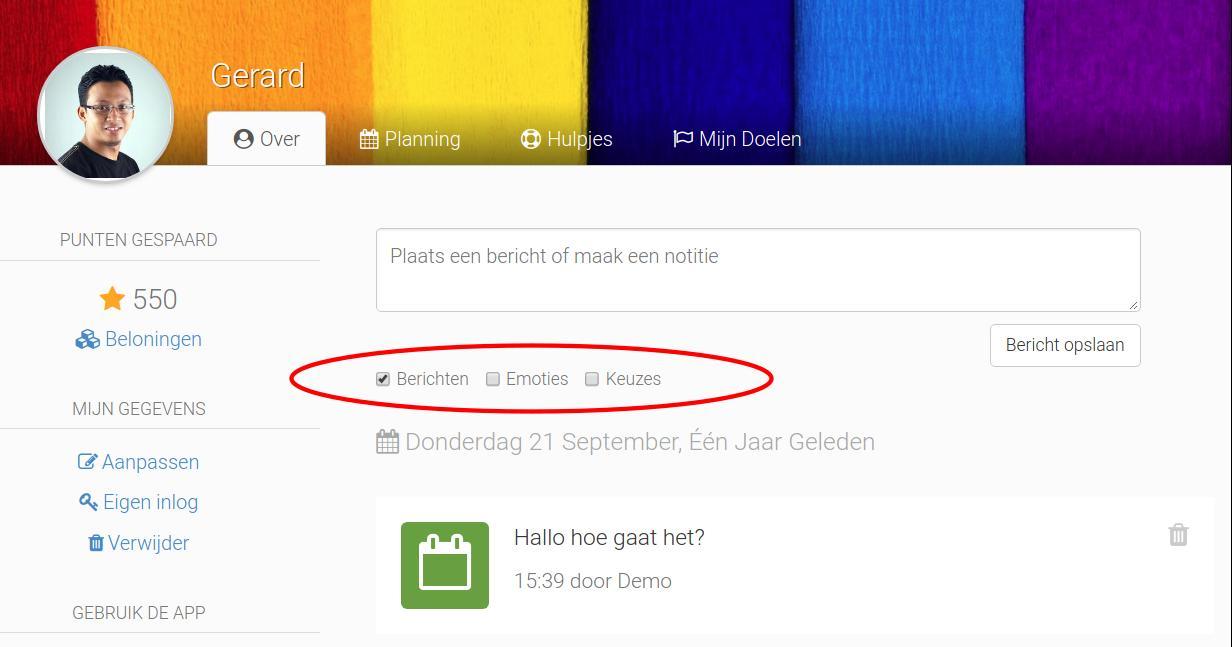Viewport: 1232px width, 647px height.
Task: Click the PUNTEN GESPAARD heading
Action: point(138,240)
